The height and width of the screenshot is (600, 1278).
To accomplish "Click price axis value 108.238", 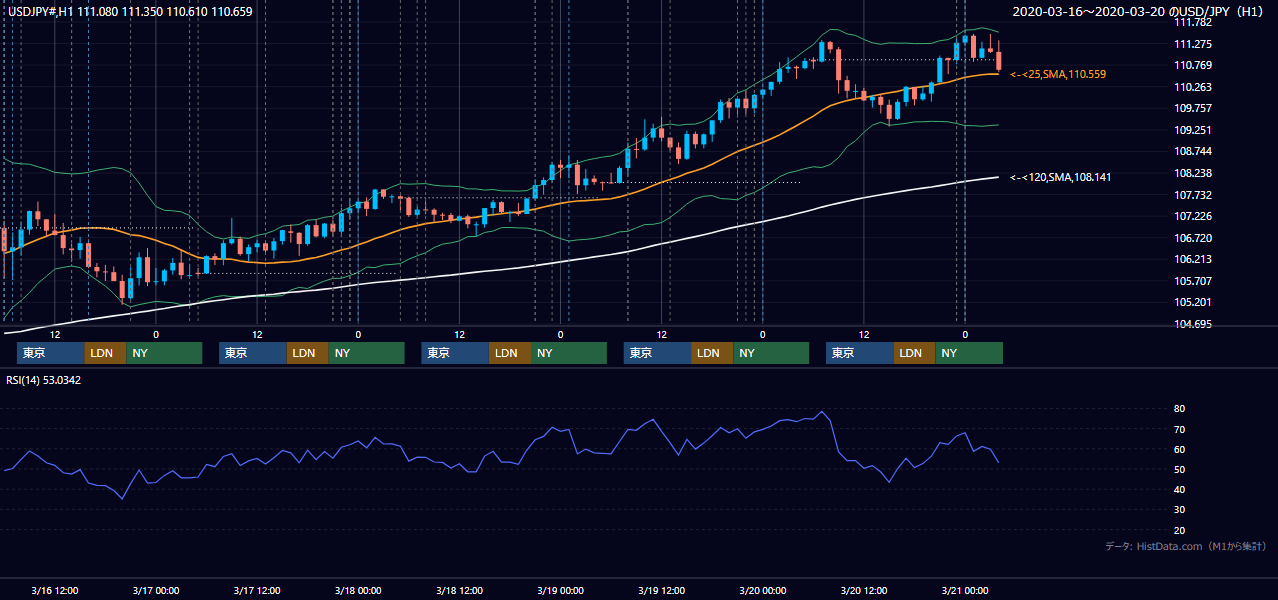I will click(x=1192, y=173).
